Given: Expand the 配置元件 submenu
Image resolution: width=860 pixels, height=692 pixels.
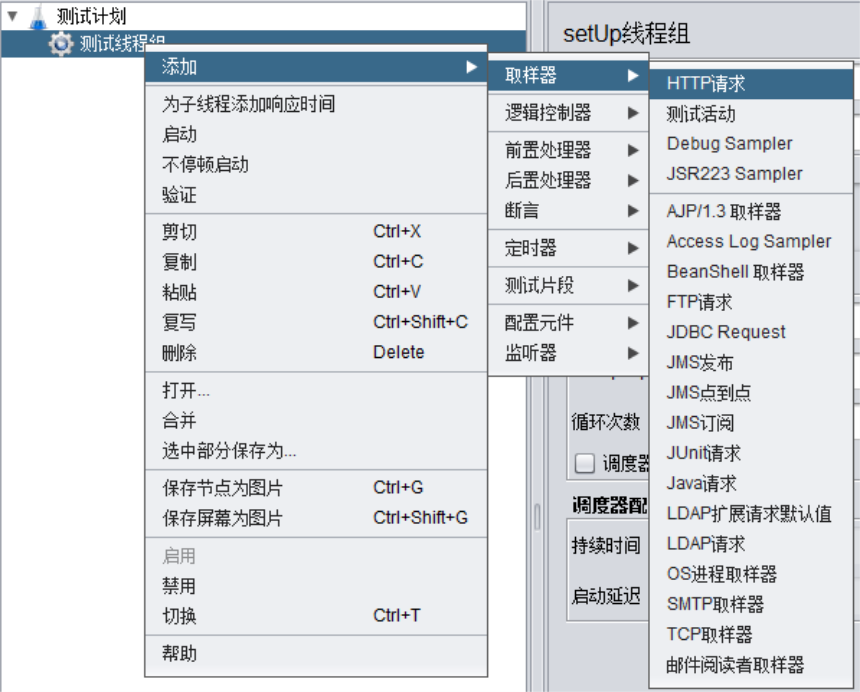Looking at the screenshot, I should (x=568, y=323).
